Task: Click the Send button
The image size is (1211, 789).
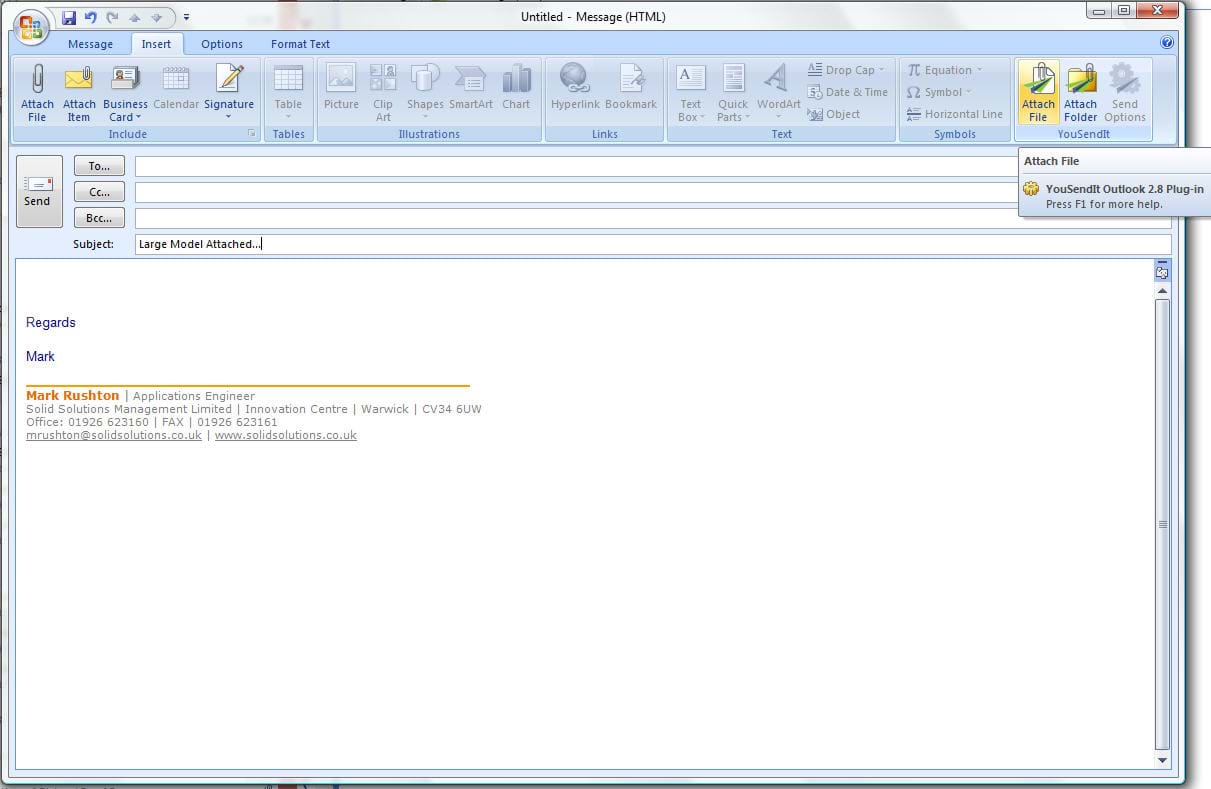Action: (x=38, y=191)
